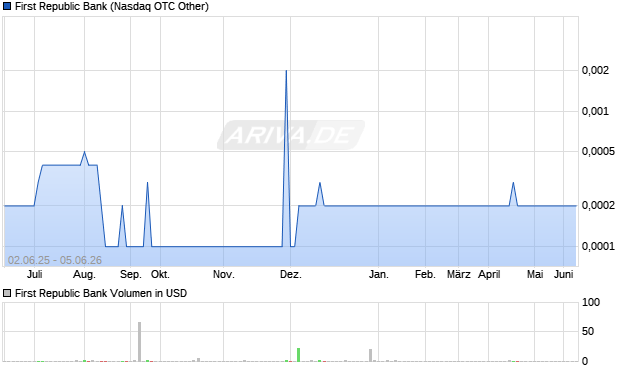Viewport: 620px width, 371px height.
Task: Click the 'Okt.' month label
Action: point(160,274)
